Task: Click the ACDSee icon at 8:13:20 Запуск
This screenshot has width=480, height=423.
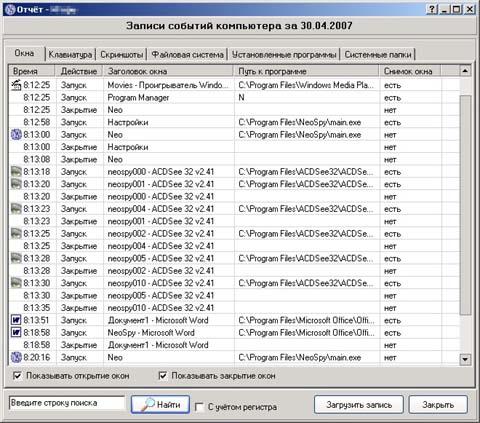Action: (16, 184)
